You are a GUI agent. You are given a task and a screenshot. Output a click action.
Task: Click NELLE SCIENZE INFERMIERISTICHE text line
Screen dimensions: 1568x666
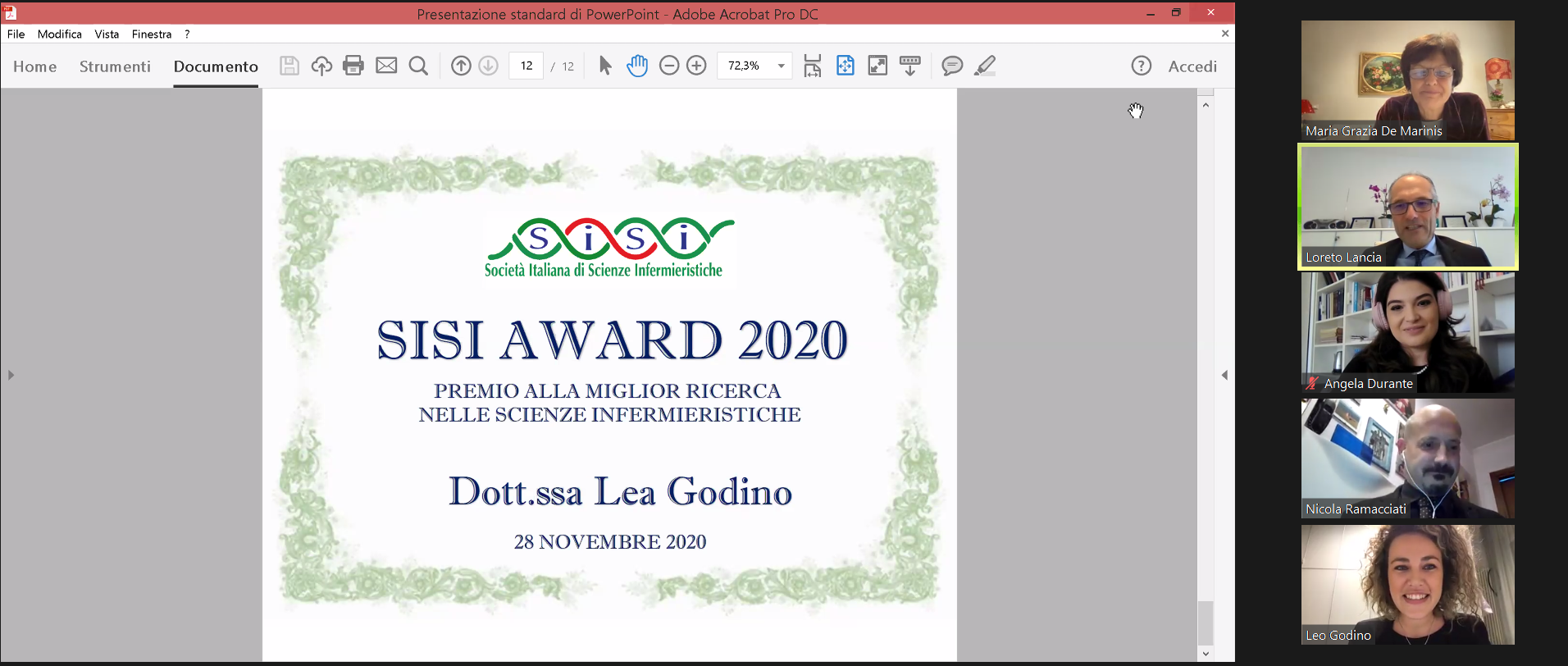pyautogui.click(x=610, y=414)
